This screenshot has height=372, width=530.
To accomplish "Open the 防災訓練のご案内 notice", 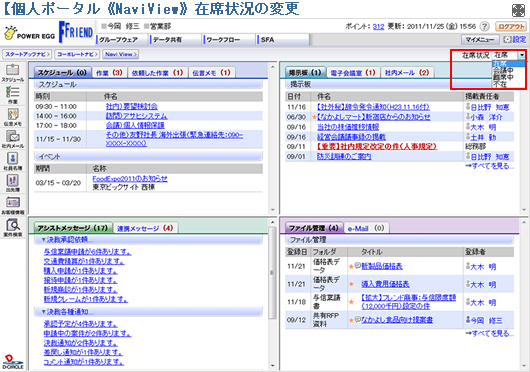I will point(344,156).
